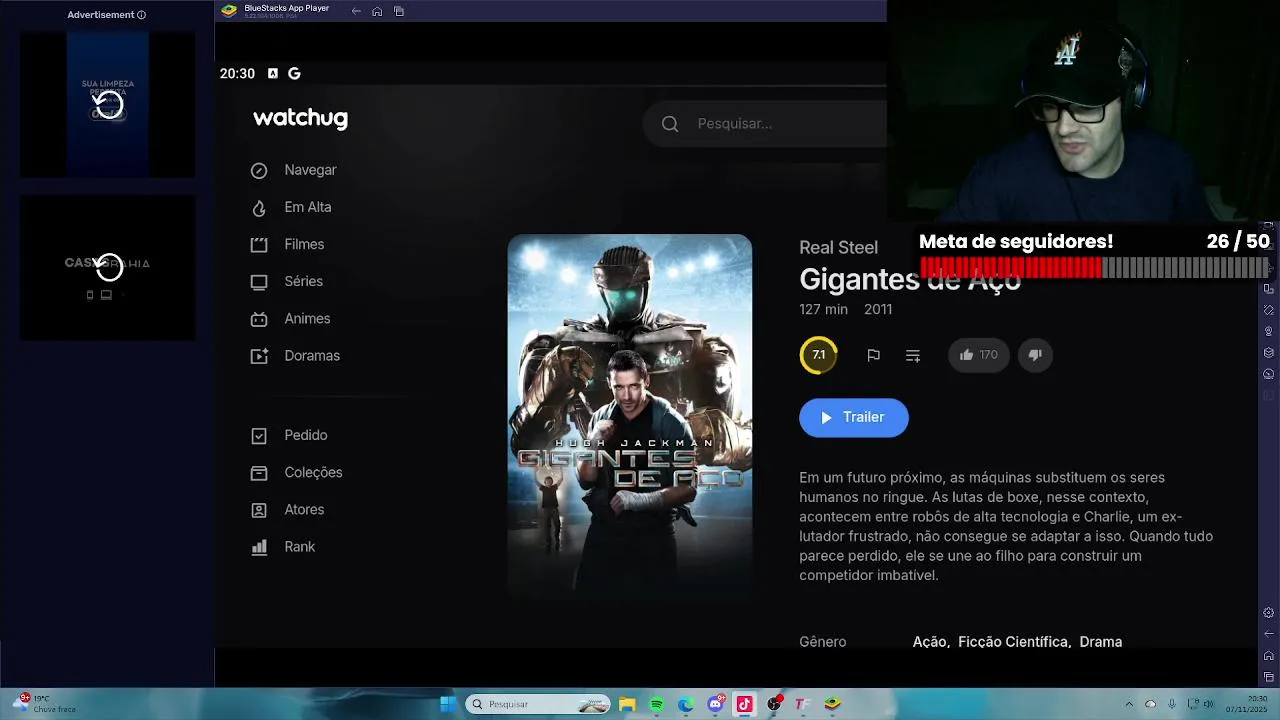Open the Coleções archive icon
1280x720 pixels.
259,473
